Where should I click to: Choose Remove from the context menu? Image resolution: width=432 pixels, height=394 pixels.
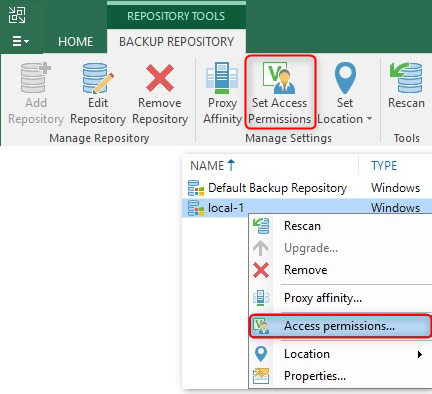(x=340, y=270)
